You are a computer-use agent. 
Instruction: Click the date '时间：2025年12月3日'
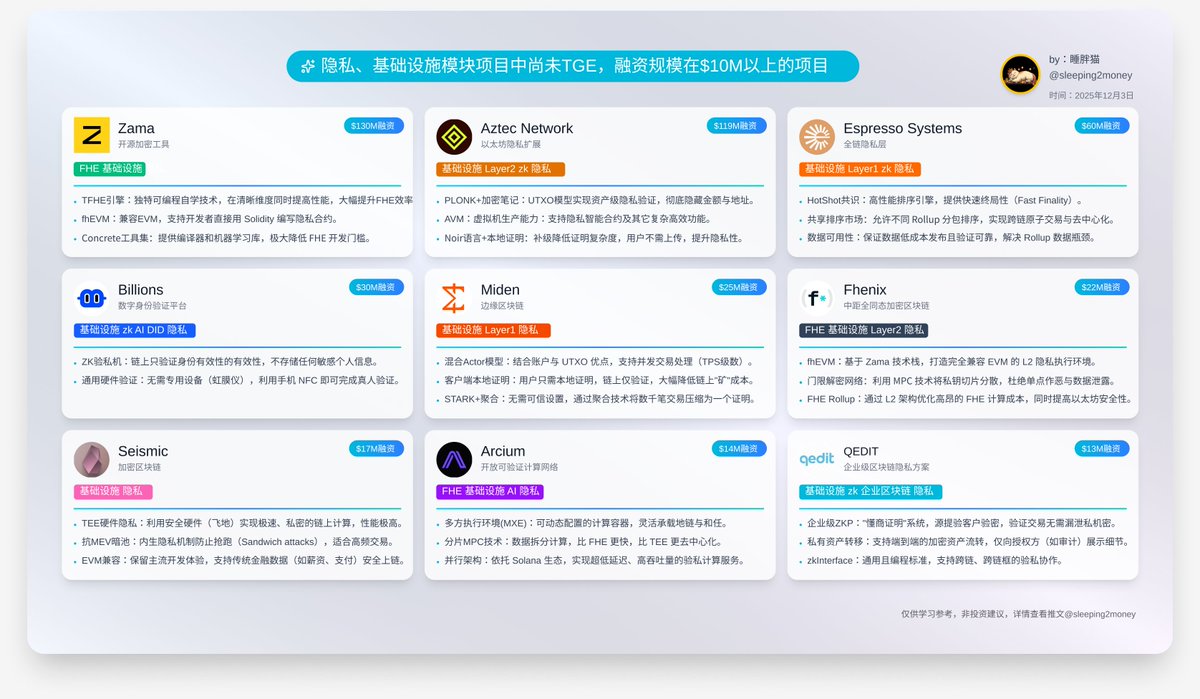[x=1091, y=95]
